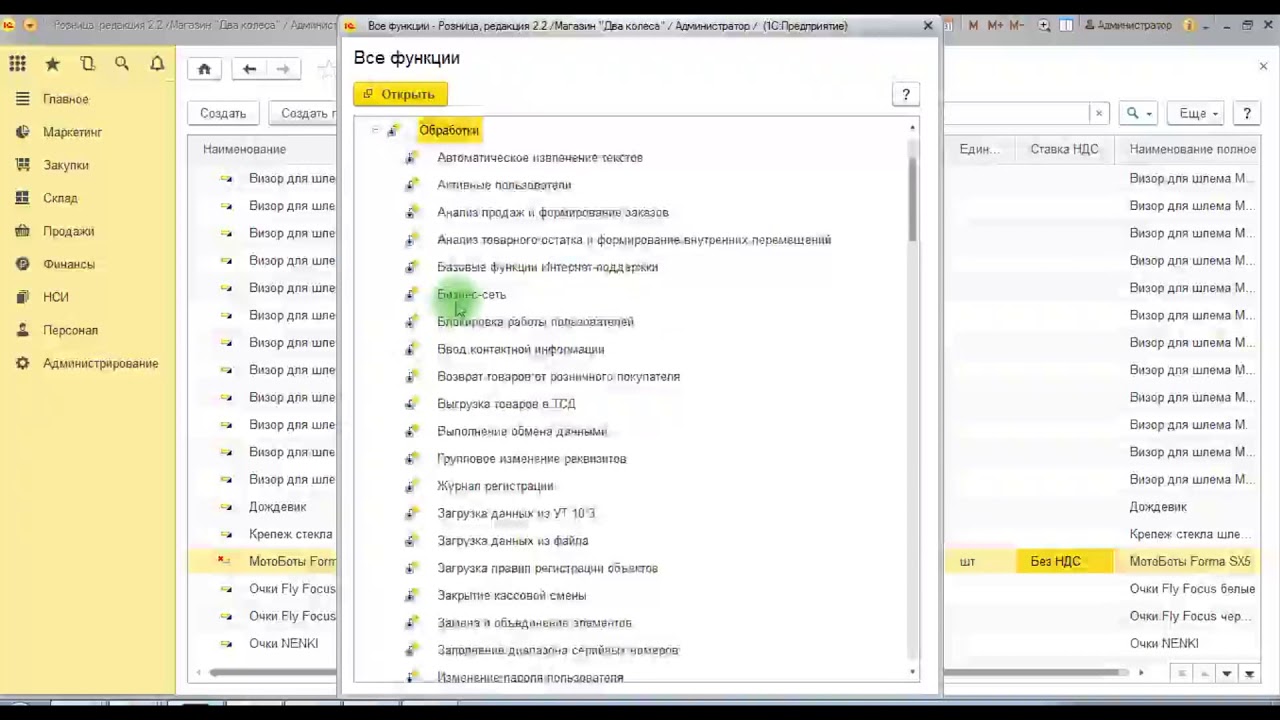Select Анализ продаж и формирование заказов

tap(552, 212)
